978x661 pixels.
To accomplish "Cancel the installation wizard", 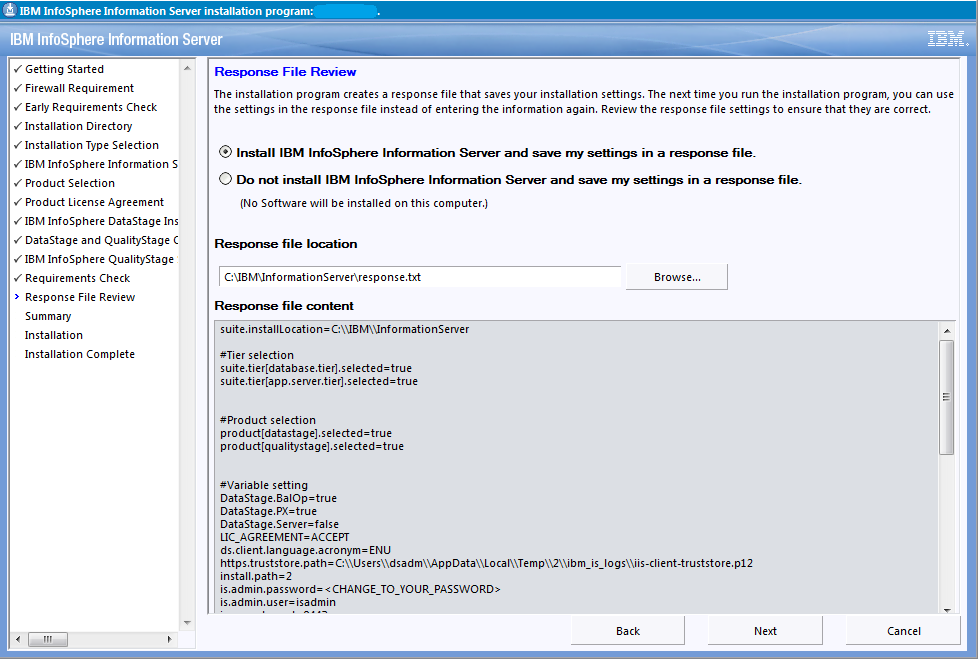I will (x=903, y=631).
